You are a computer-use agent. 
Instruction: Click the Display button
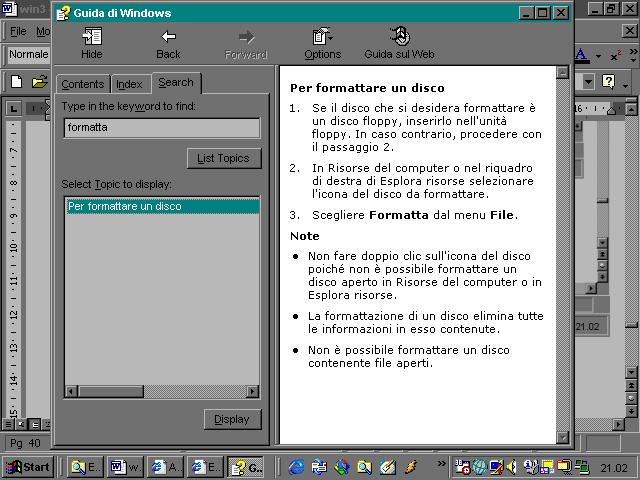232,419
